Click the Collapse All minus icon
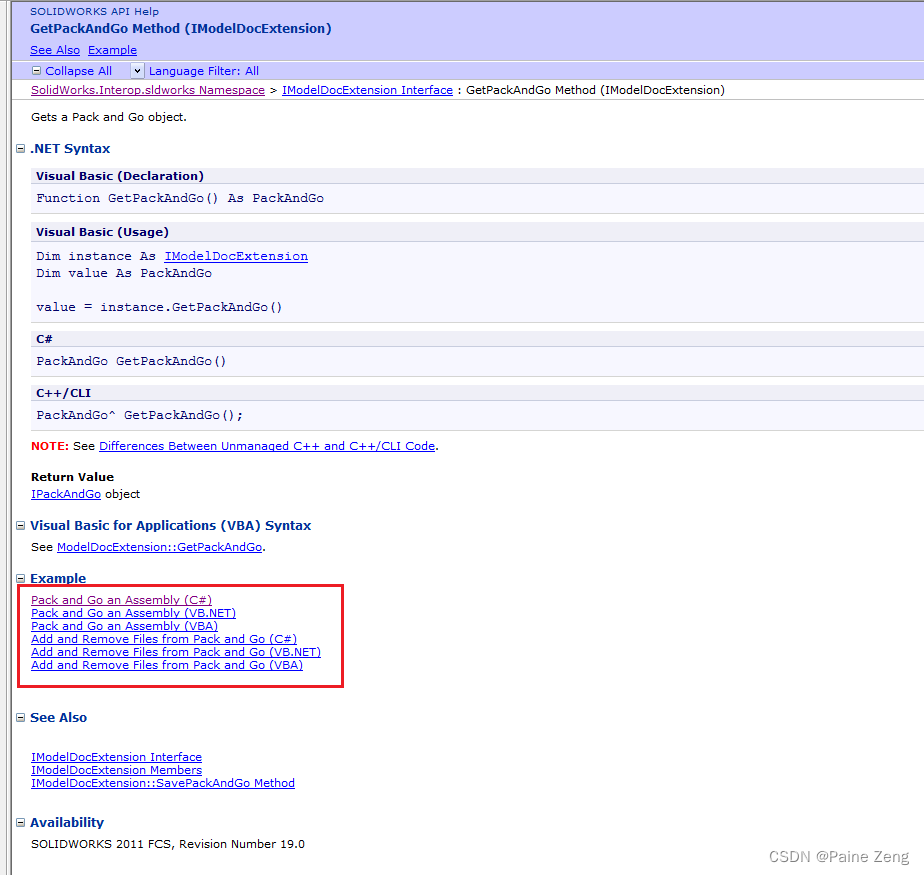This screenshot has width=924, height=875. (37, 71)
